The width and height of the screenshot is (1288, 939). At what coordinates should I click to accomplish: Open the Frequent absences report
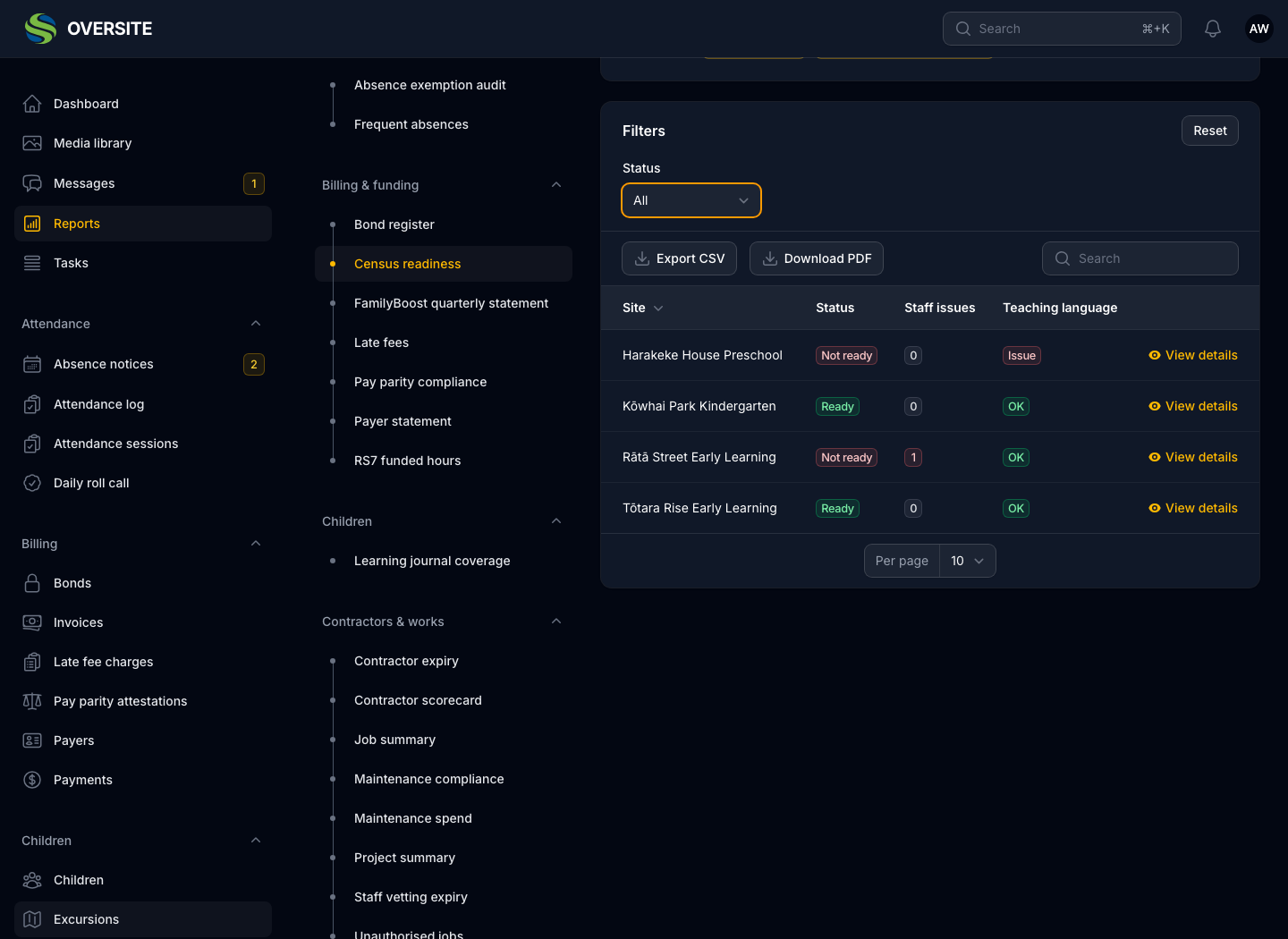click(444, 124)
